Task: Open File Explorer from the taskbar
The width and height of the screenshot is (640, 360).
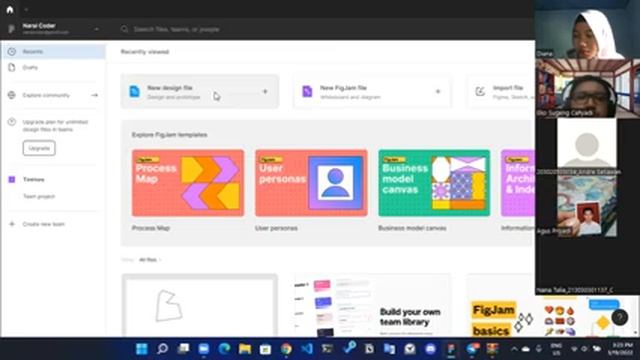Action: [245, 349]
